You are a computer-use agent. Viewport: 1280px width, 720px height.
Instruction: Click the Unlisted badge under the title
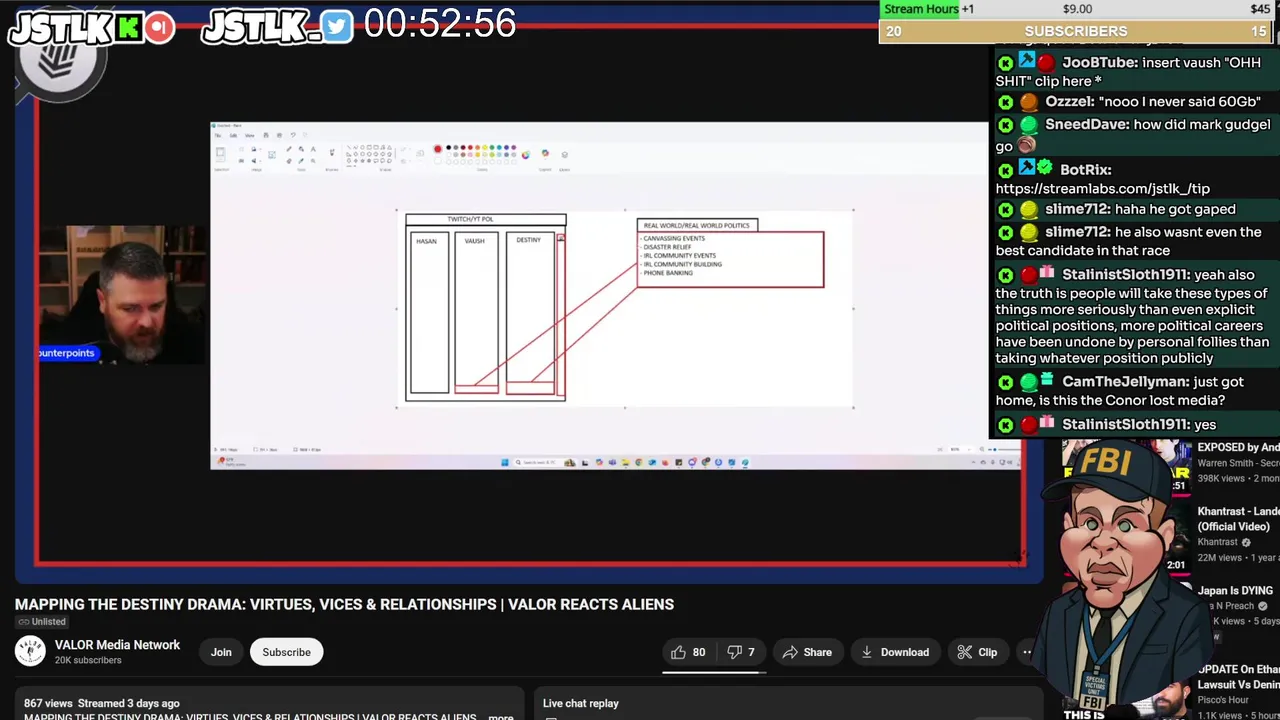pyautogui.click(x=41, y=622)
